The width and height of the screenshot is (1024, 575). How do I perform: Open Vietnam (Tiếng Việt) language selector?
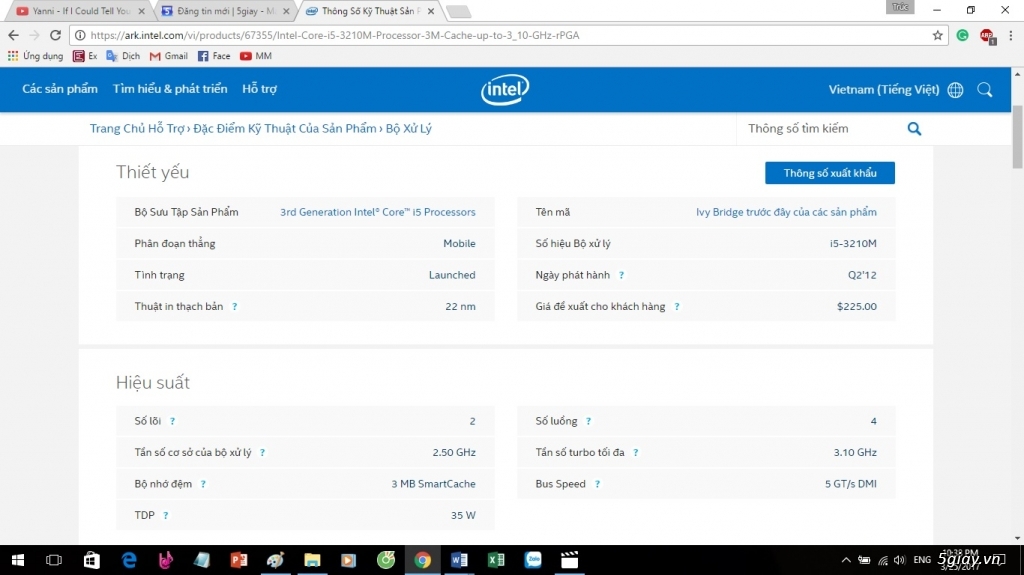point(884,90)
